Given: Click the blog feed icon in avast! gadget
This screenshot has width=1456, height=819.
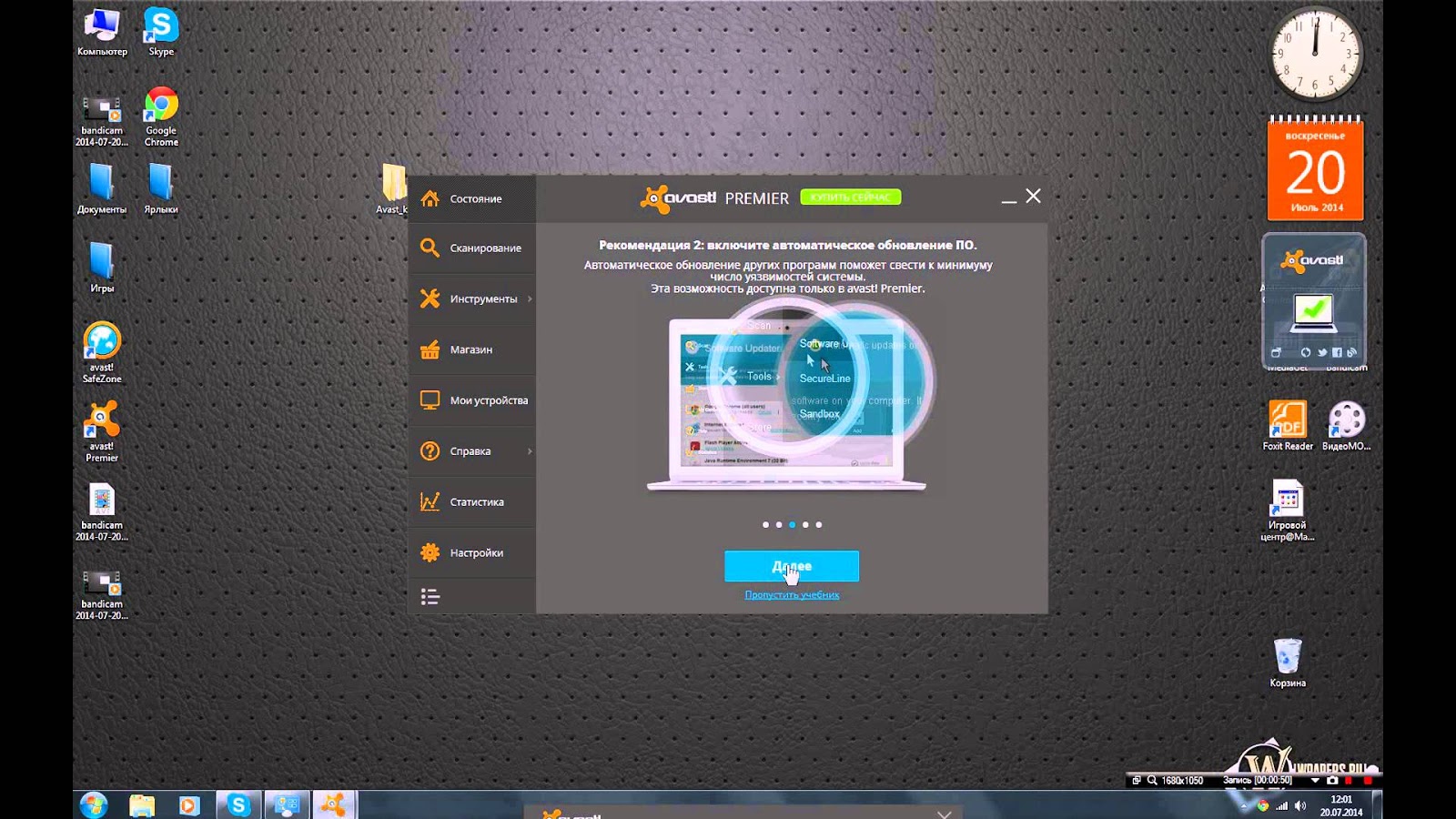Looking at the screenshot, I should [x=1351, y=352].
